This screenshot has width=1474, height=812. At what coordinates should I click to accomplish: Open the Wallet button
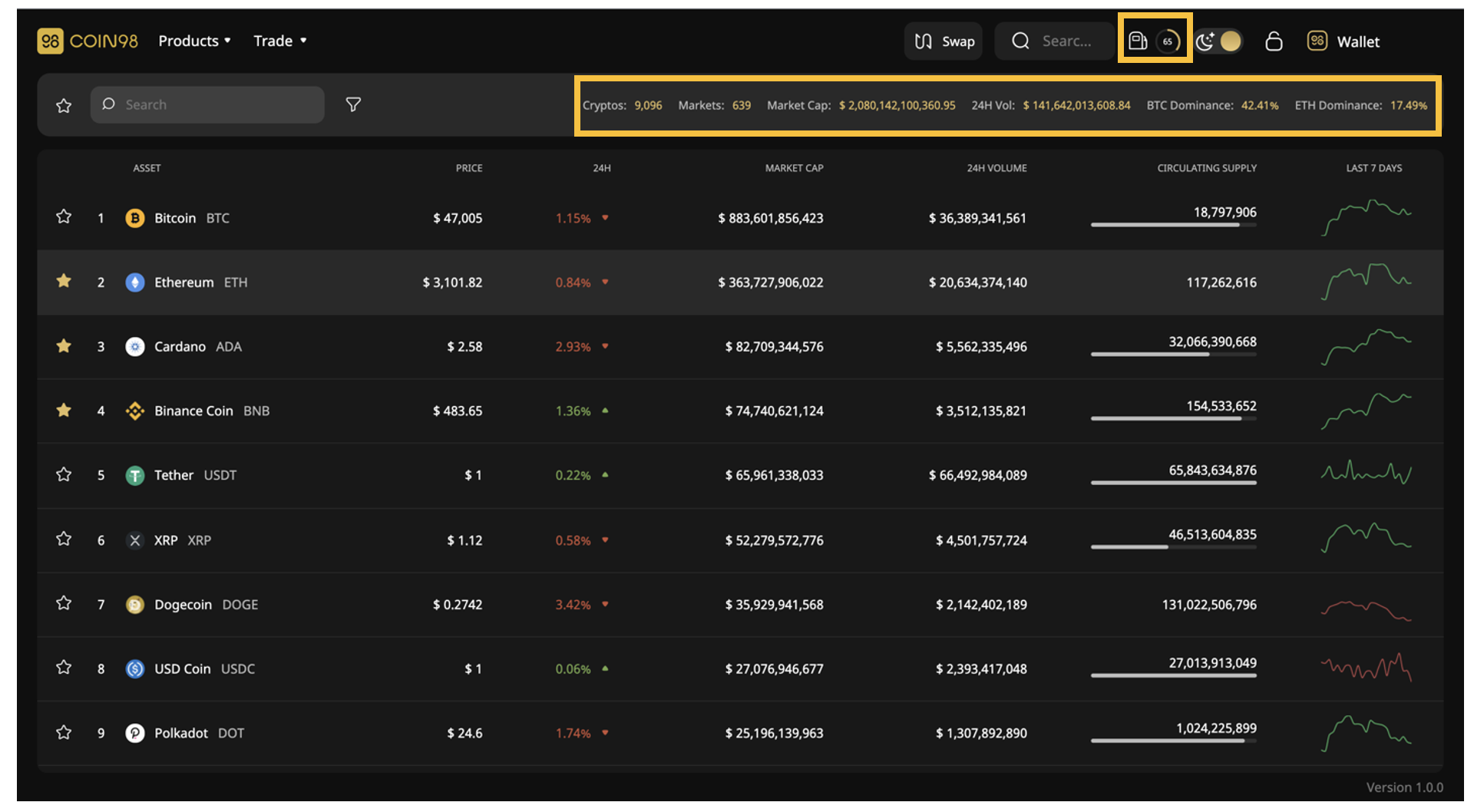click(1343, 41)
